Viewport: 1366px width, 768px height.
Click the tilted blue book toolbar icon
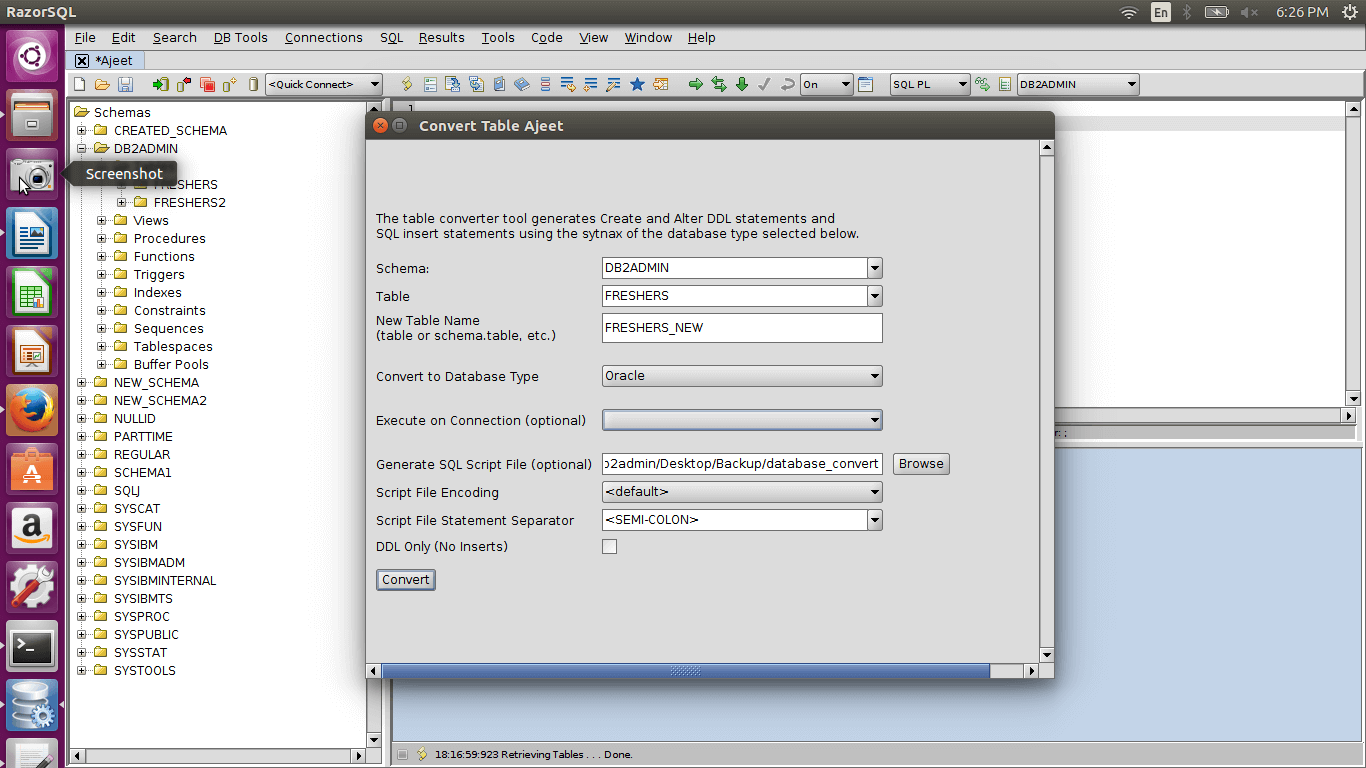(522, 85)
